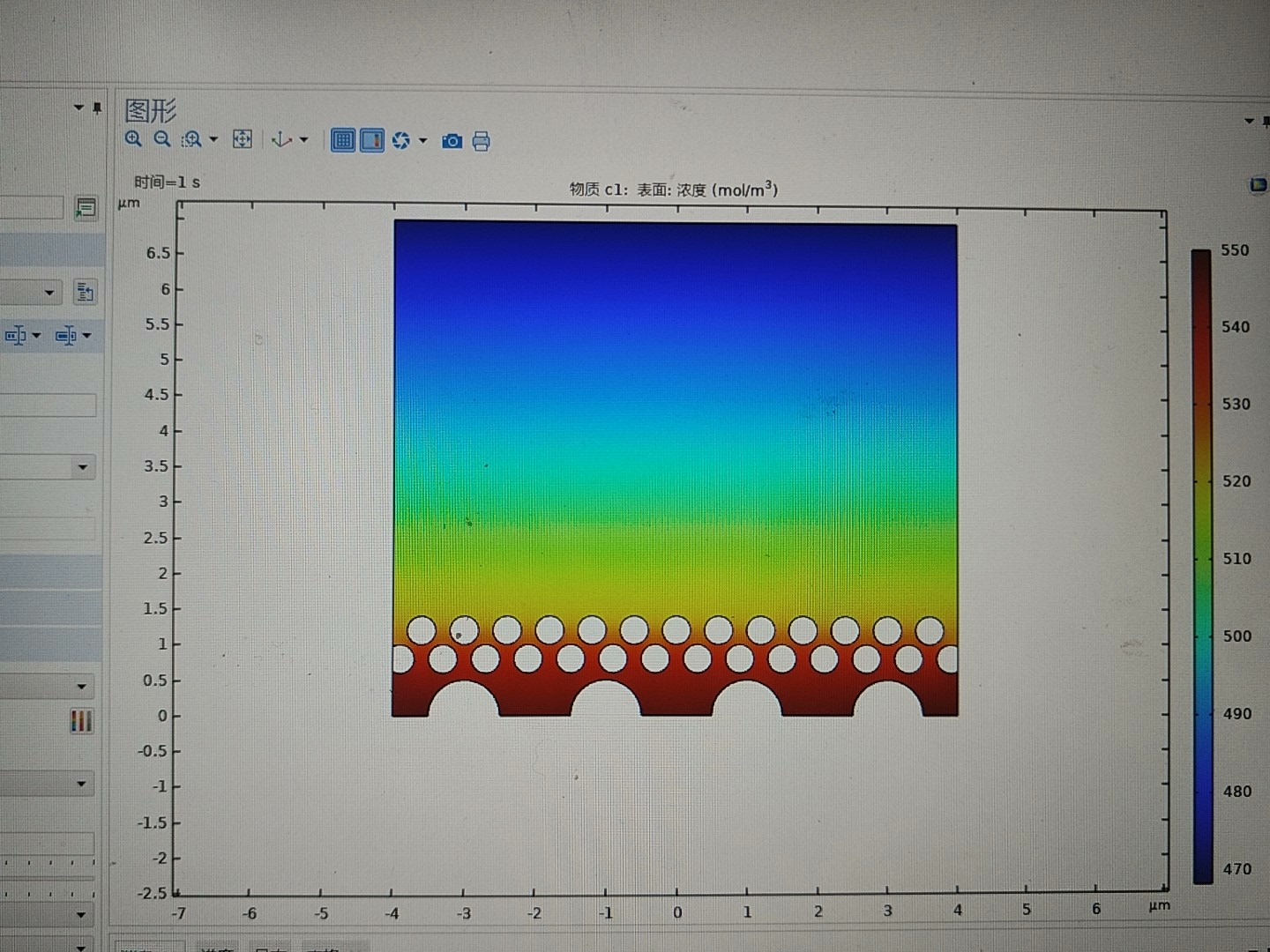Click the legend value 550
1270x952 pixels.
pos(1235,250)
